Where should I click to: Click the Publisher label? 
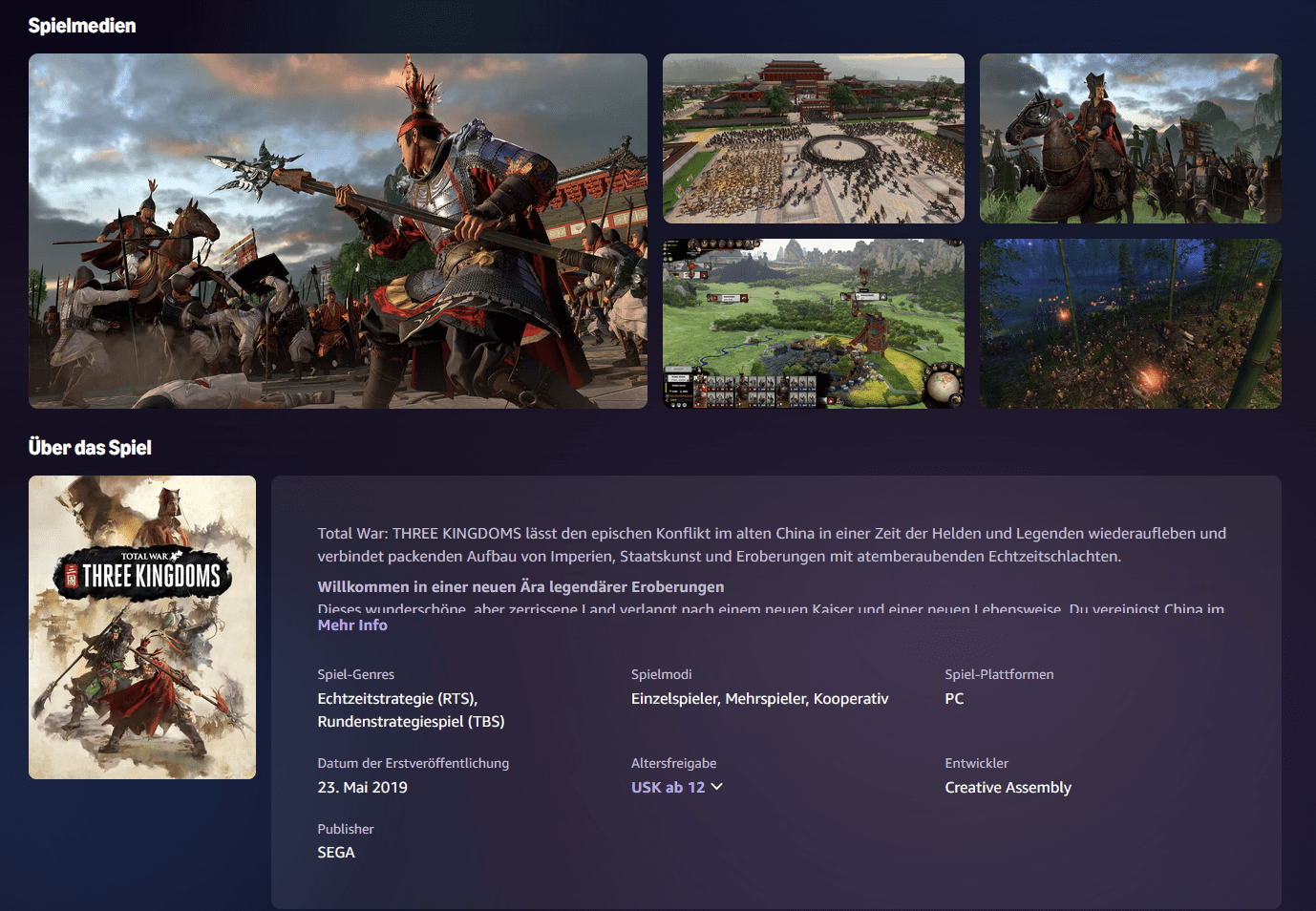345,829
